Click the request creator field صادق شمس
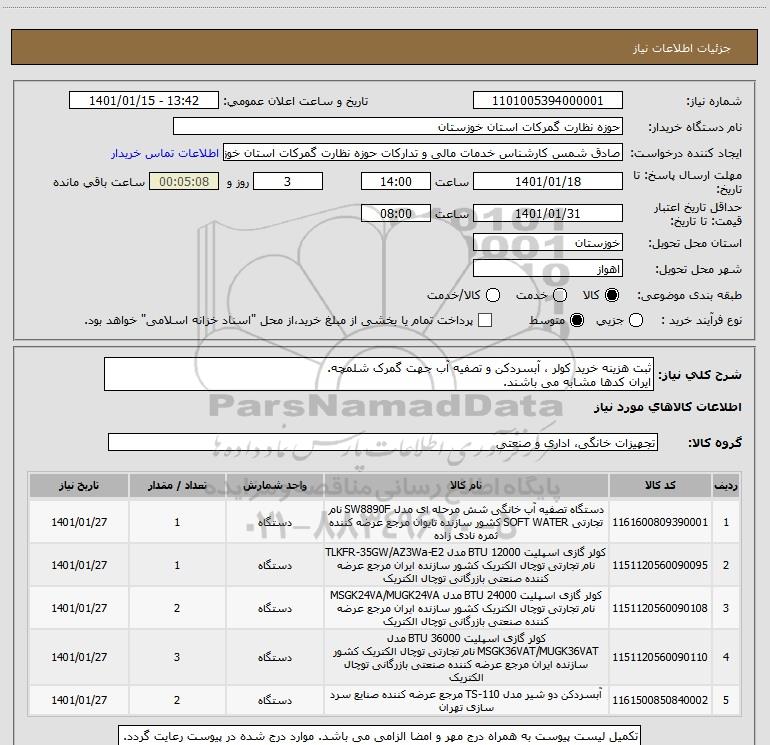770x745 pixels. pos(423,152)
